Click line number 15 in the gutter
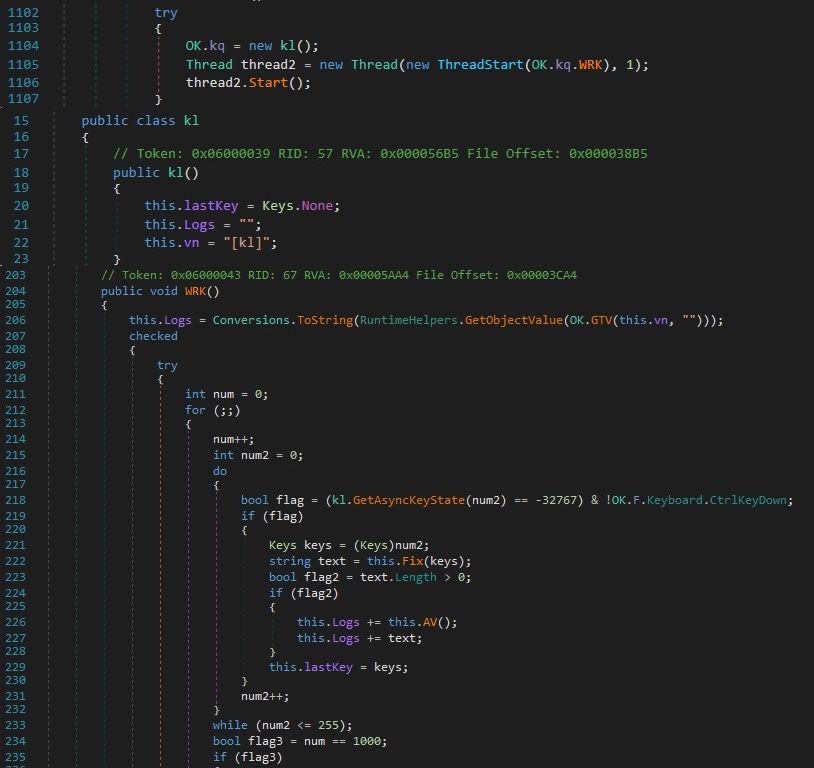Screen dimensions: 814x768 point(21,120)
